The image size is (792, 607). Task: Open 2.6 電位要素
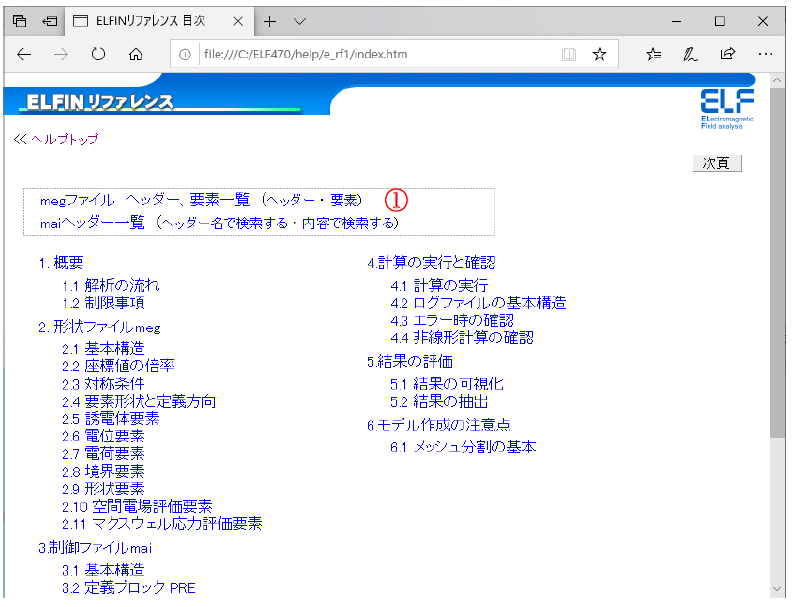pyautogui.click(x=104, y=436)
